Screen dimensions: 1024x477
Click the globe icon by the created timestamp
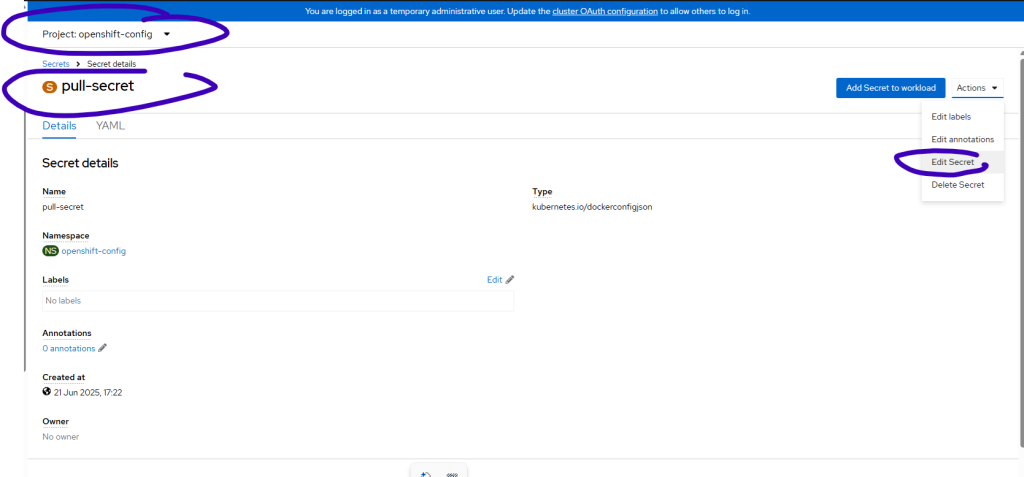pos(46,392)
